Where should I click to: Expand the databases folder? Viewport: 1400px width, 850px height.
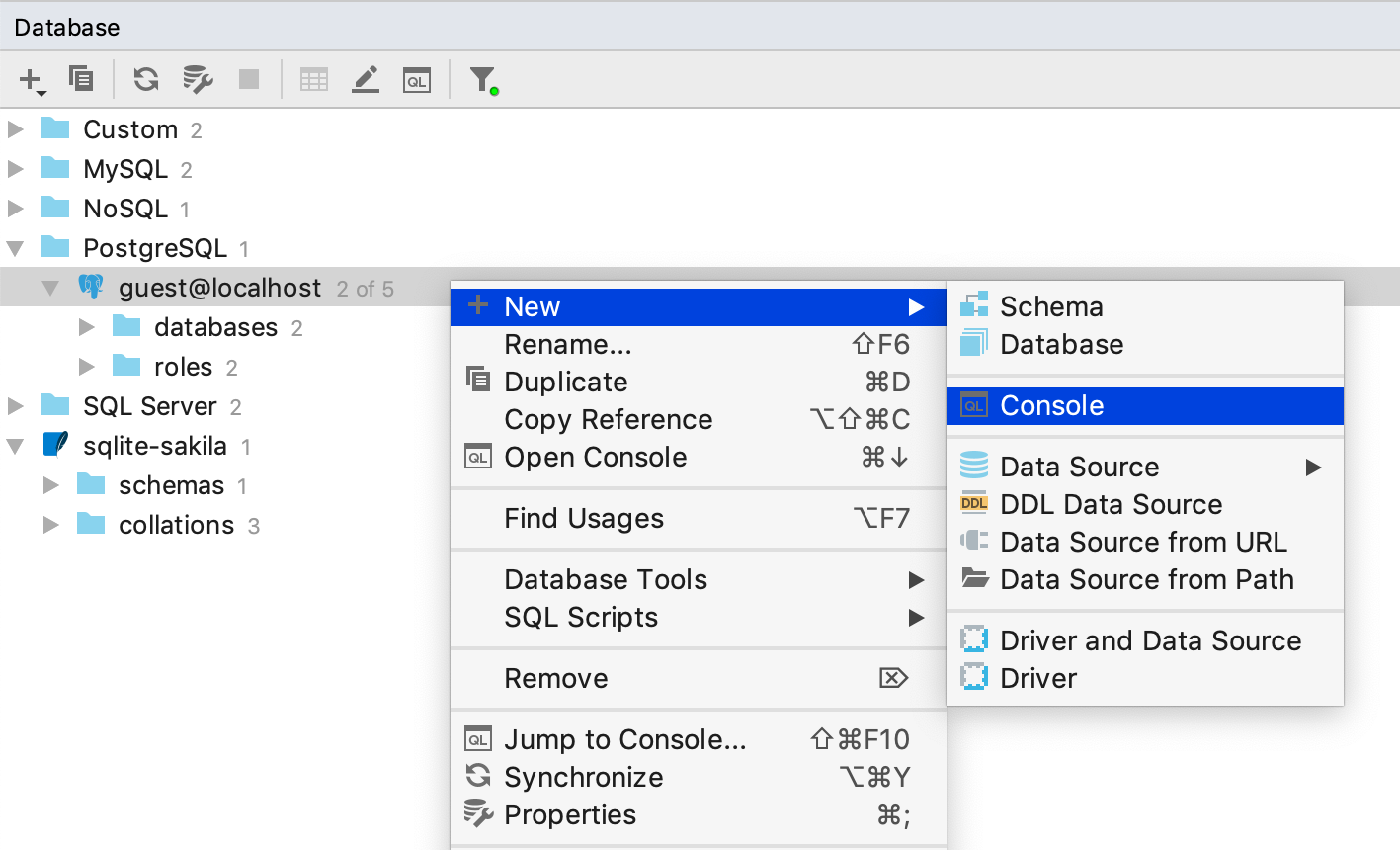coord(87,327)
